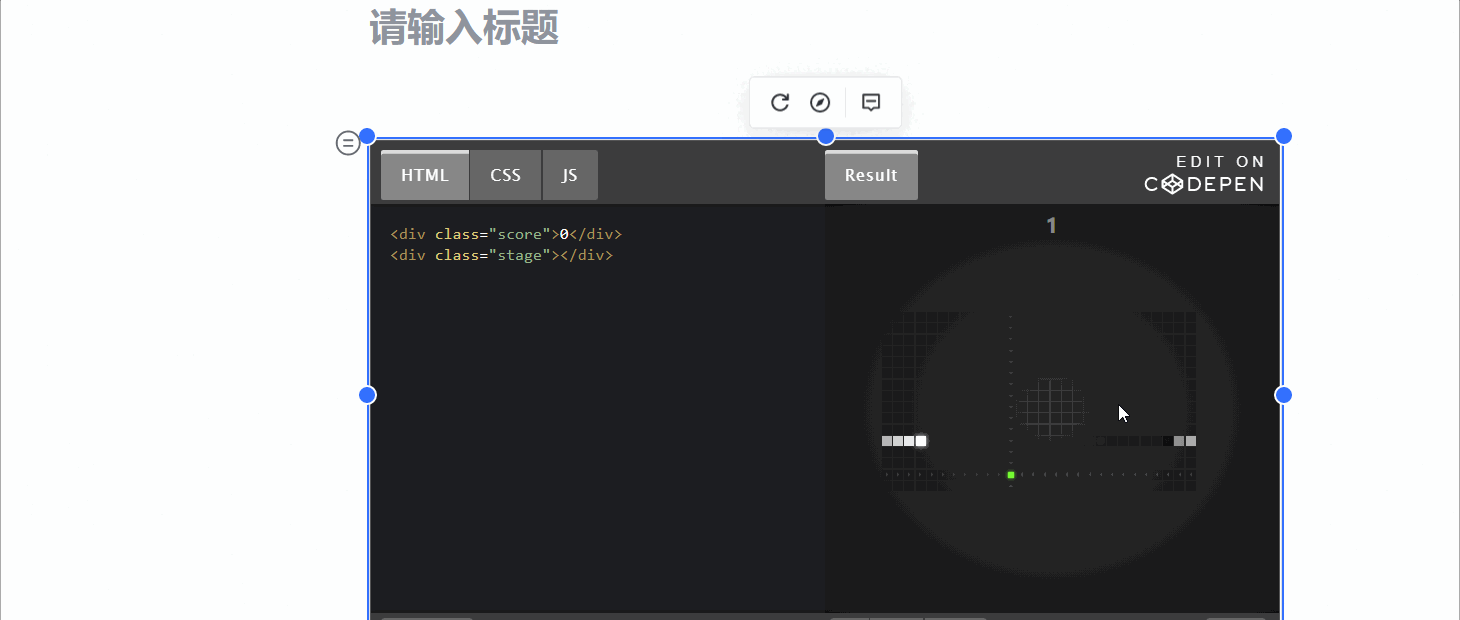The image size is (1460, 620).
Task: Open the Edit on CodePen link
Action: pyautogui.click(x=1205, y=173)
